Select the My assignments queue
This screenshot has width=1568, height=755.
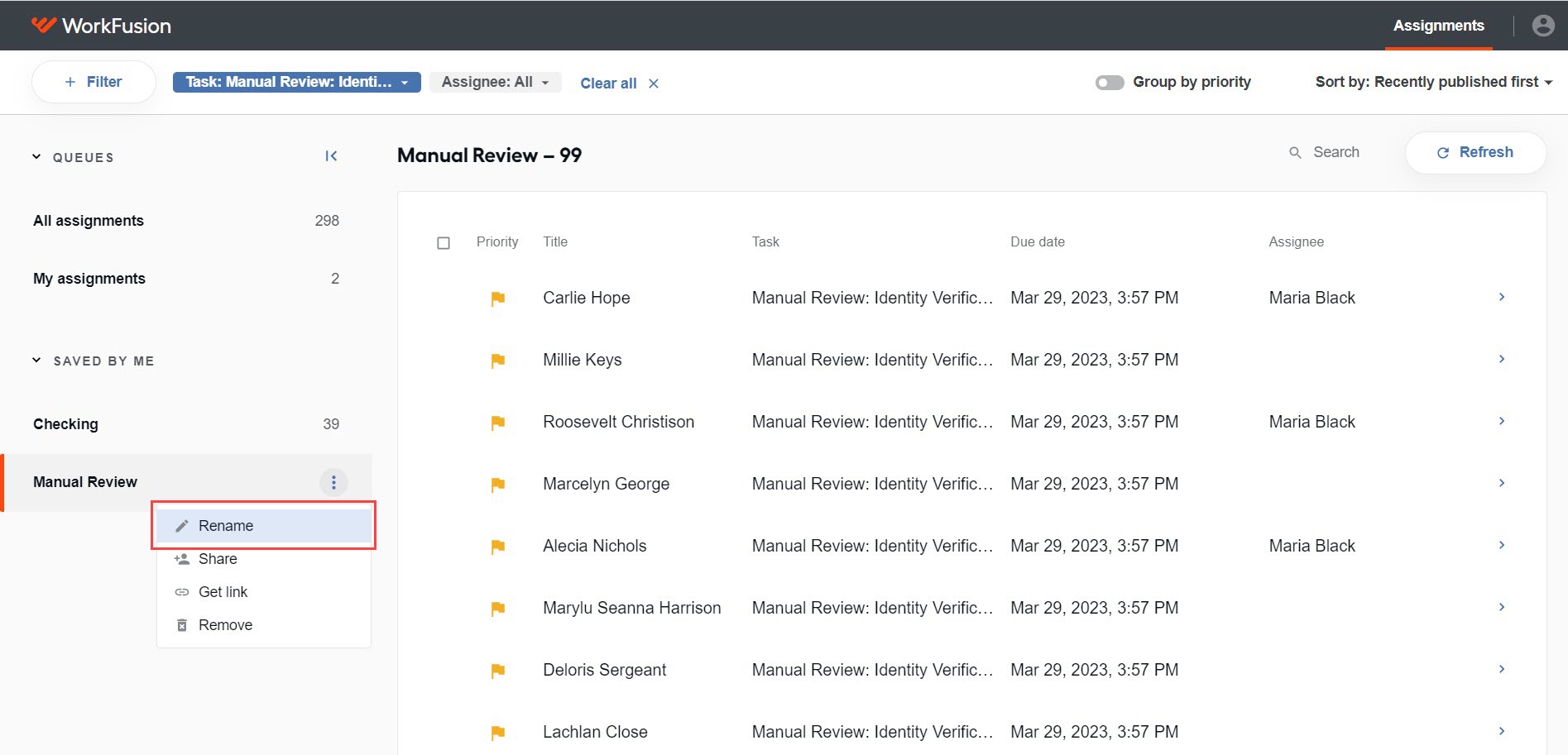(x=186, y=279)
